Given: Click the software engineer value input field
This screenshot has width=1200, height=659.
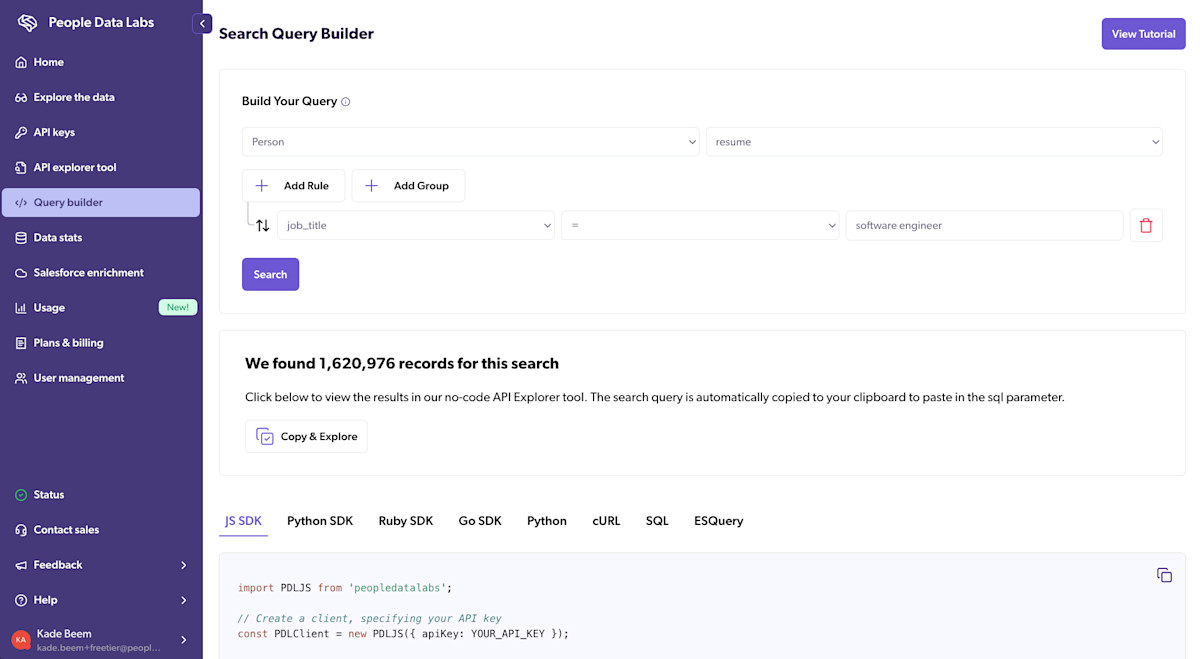Looking at the screenshot, I should pyautogui.click(x=984, y=225).
